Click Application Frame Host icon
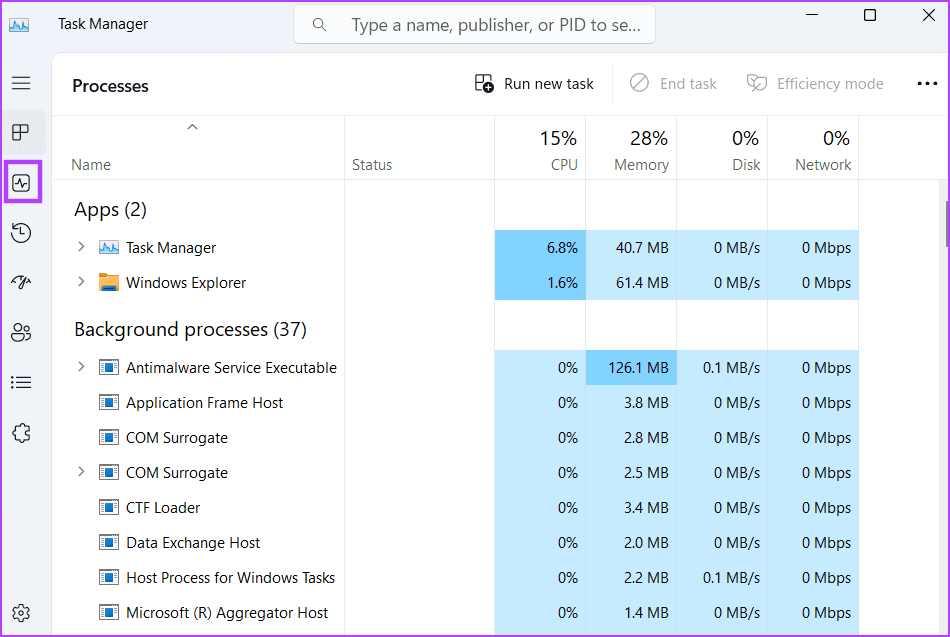 pyautogui.click(x=109, y=402)
